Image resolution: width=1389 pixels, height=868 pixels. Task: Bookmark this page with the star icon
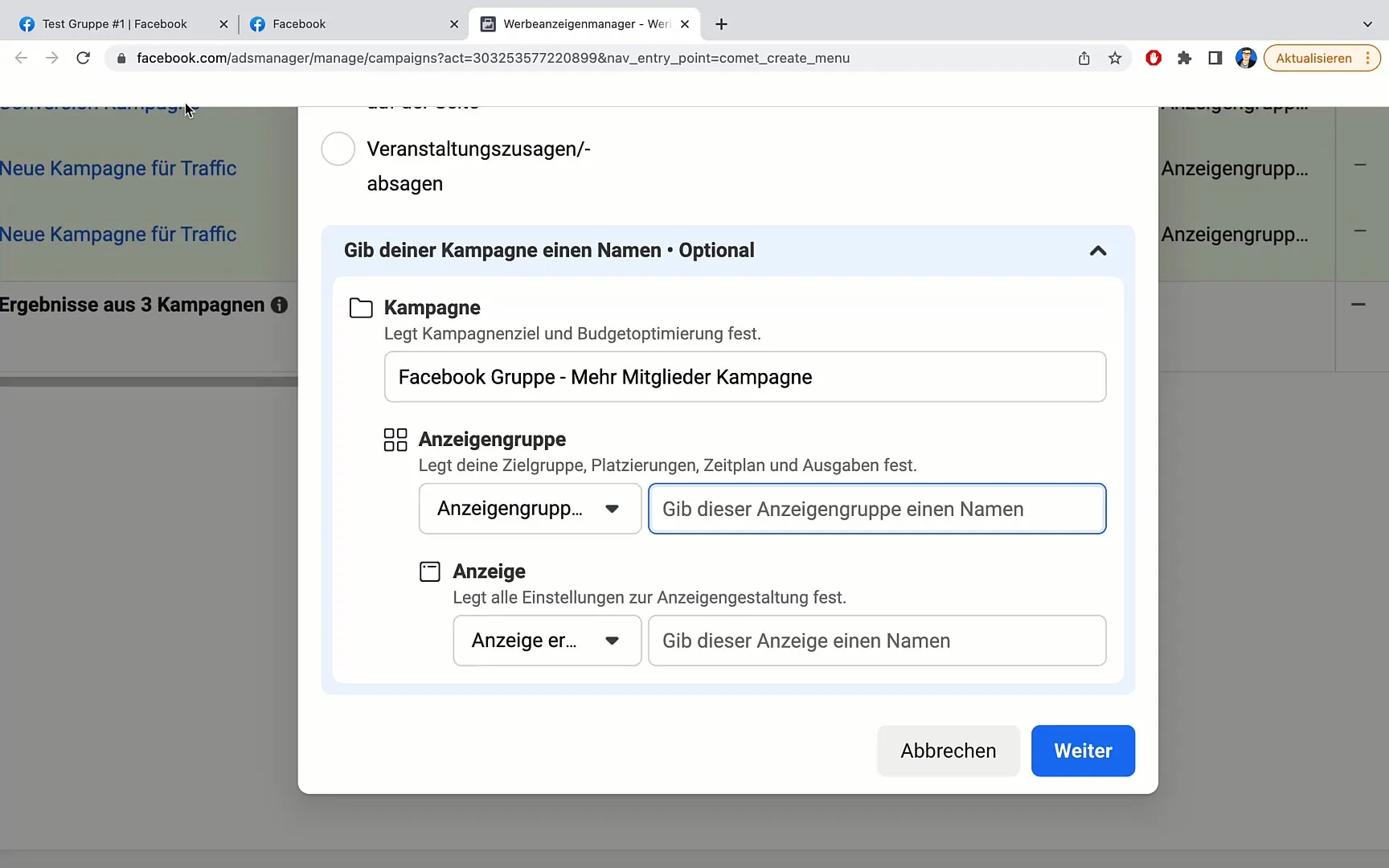(1115, 58)
